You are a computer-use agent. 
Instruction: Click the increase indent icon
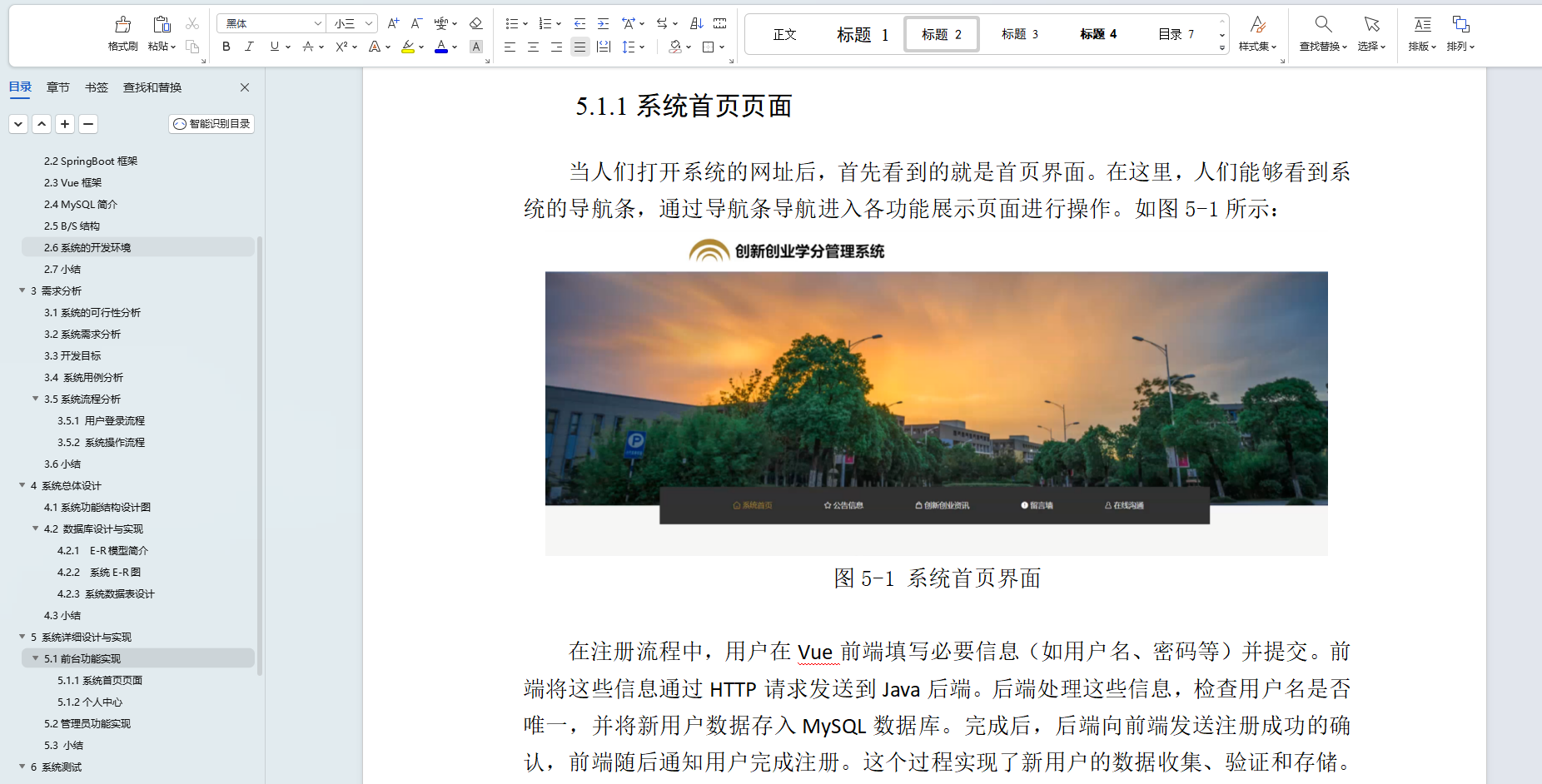click(x=603, y=23)
